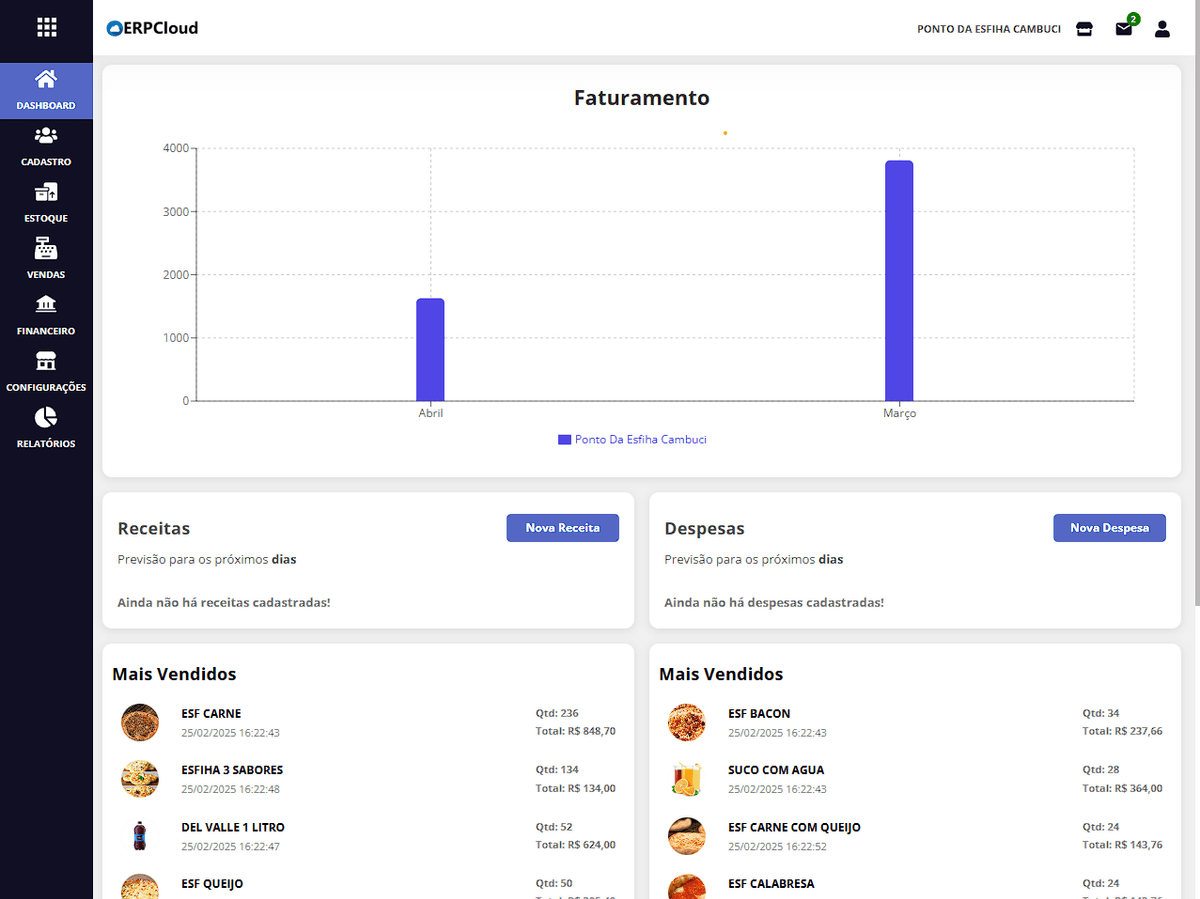Open Relatórios pie chart icon

coord(46,417)
